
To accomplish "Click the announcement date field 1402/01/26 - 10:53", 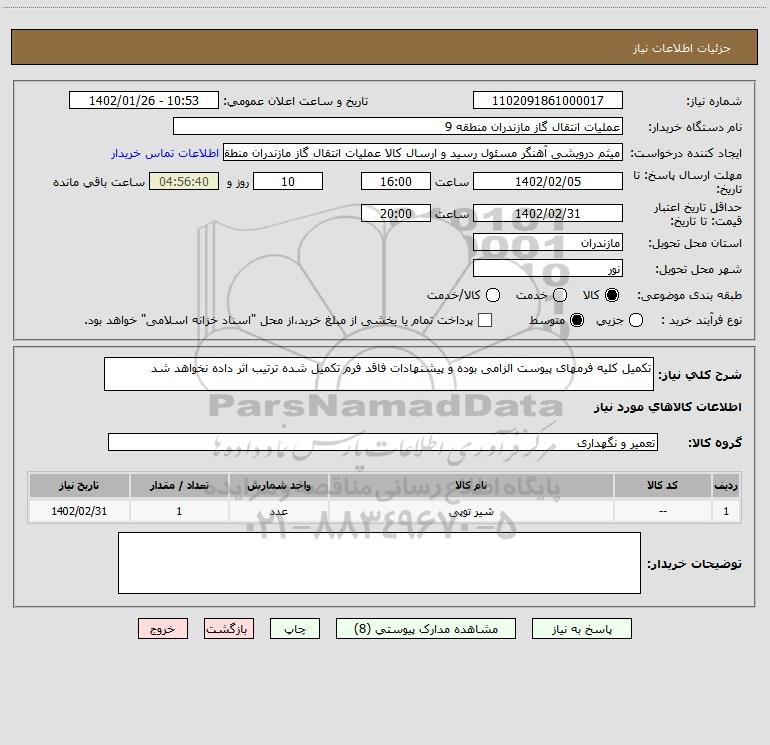I will (x=144, y=100).
